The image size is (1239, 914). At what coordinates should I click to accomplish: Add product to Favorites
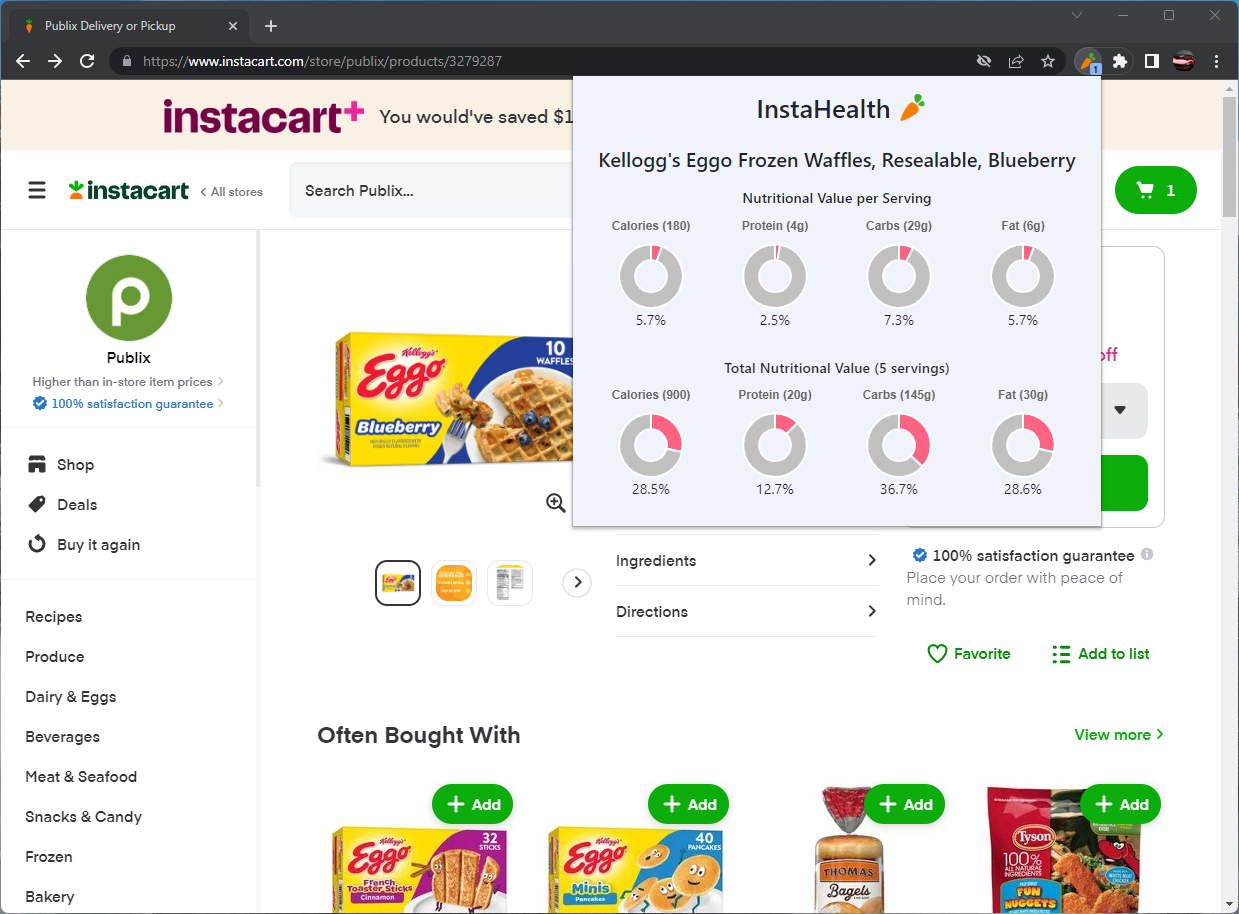pyautogui.click(x=969, y=654)
